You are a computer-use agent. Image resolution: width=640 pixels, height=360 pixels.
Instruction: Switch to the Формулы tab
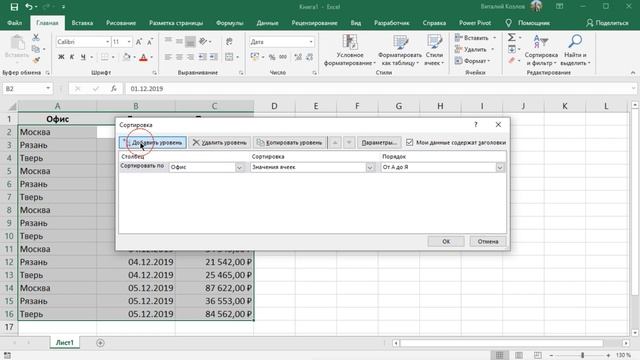tap(229, 23)
